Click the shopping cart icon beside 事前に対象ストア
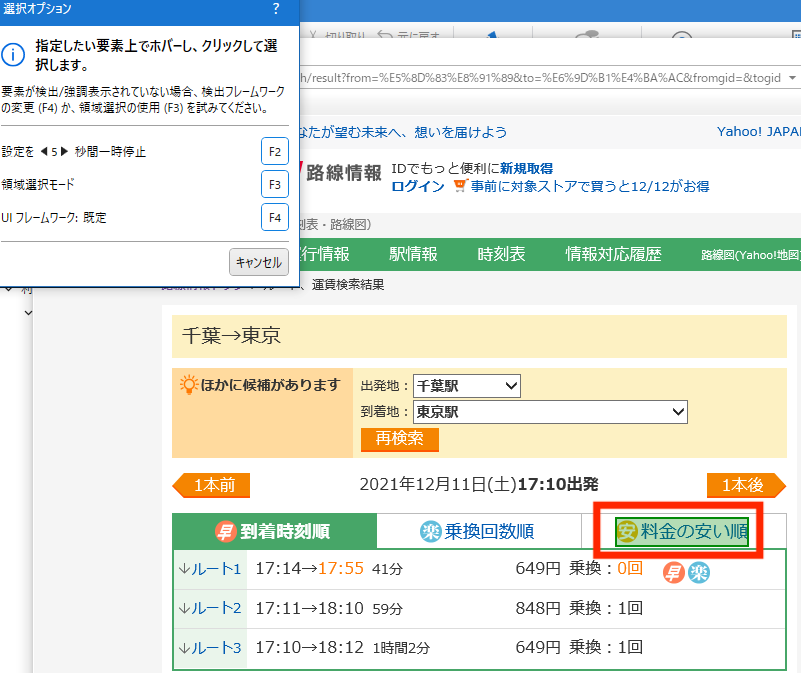801x673 pixels. click(x=460, y=185)
